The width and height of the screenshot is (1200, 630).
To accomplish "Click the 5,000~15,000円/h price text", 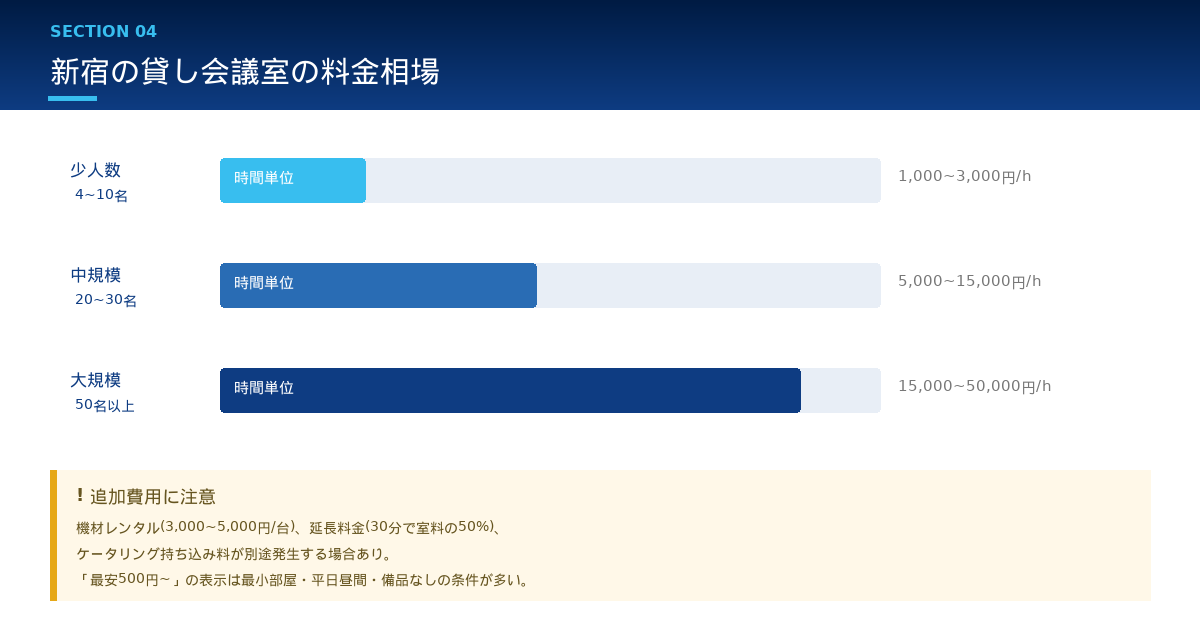I will point(969,281).
